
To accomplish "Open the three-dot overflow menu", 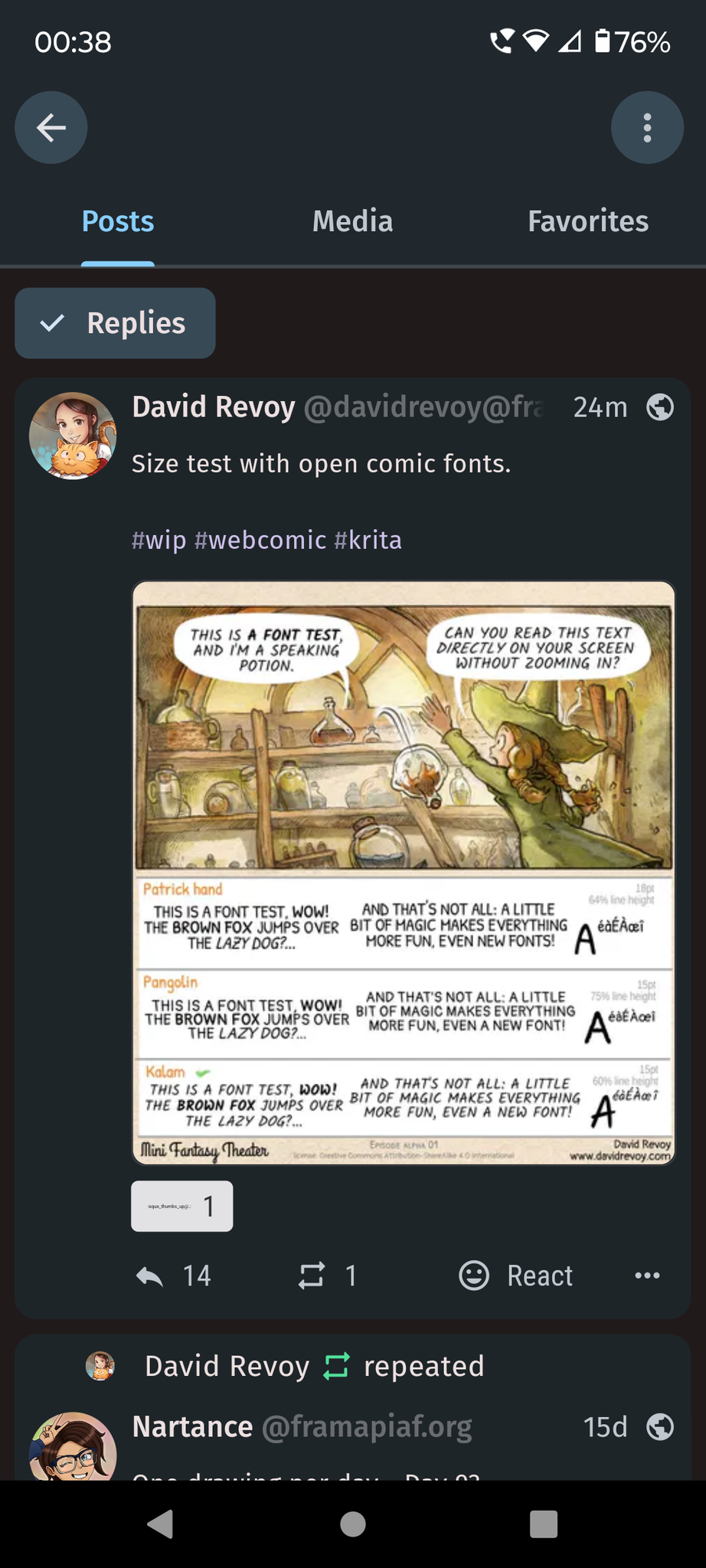I will click(647, 128).
